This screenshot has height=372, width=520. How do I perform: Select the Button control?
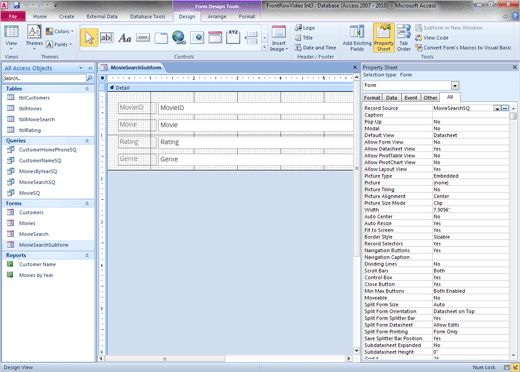143,38
